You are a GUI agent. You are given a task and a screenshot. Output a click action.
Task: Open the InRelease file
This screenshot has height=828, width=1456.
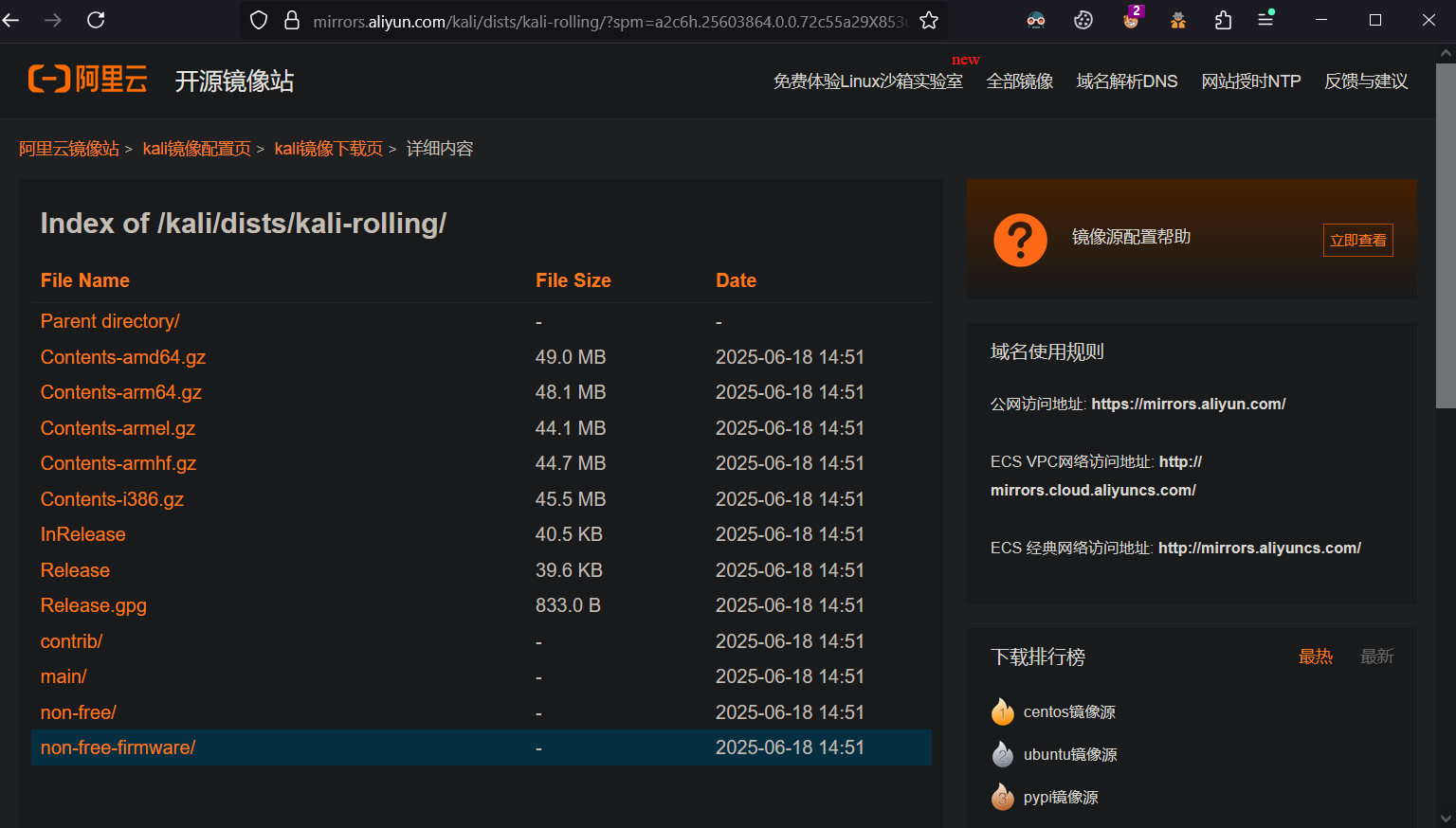[x=83, y=534]
